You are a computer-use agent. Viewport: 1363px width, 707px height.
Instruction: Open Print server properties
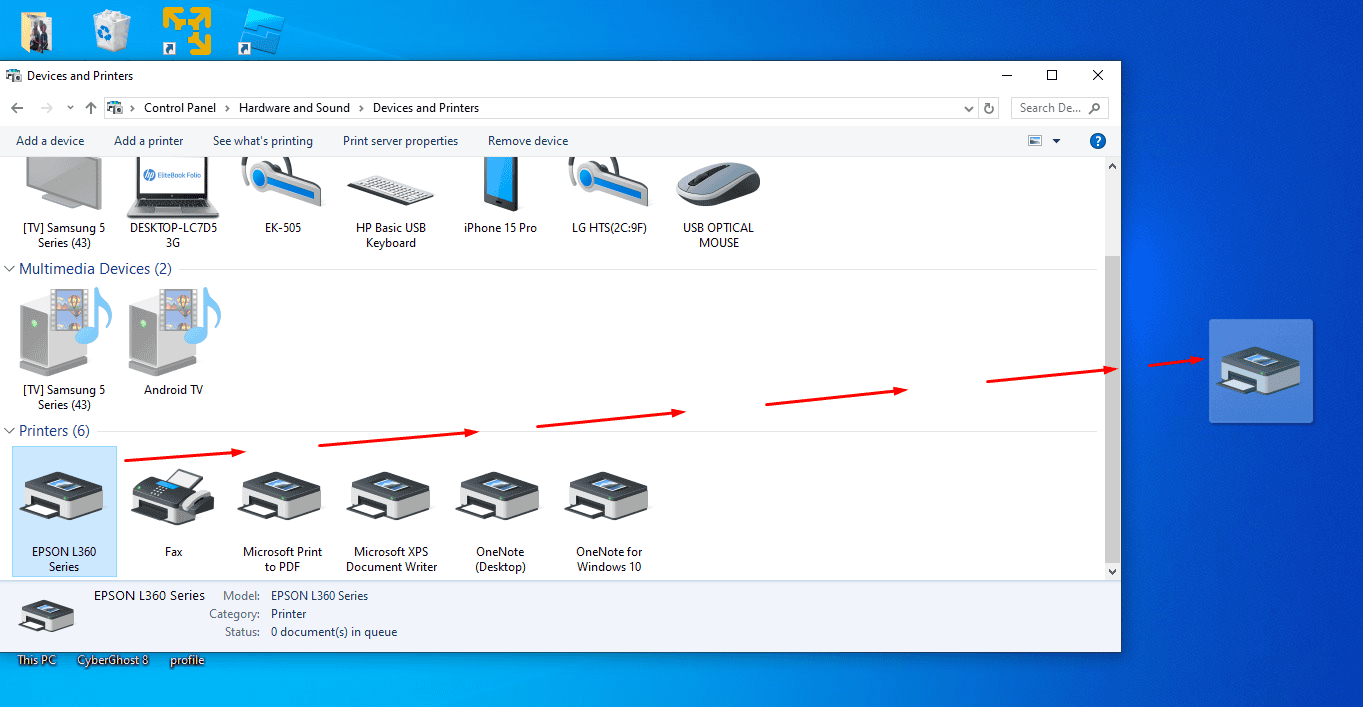click(x=400, y=141)
